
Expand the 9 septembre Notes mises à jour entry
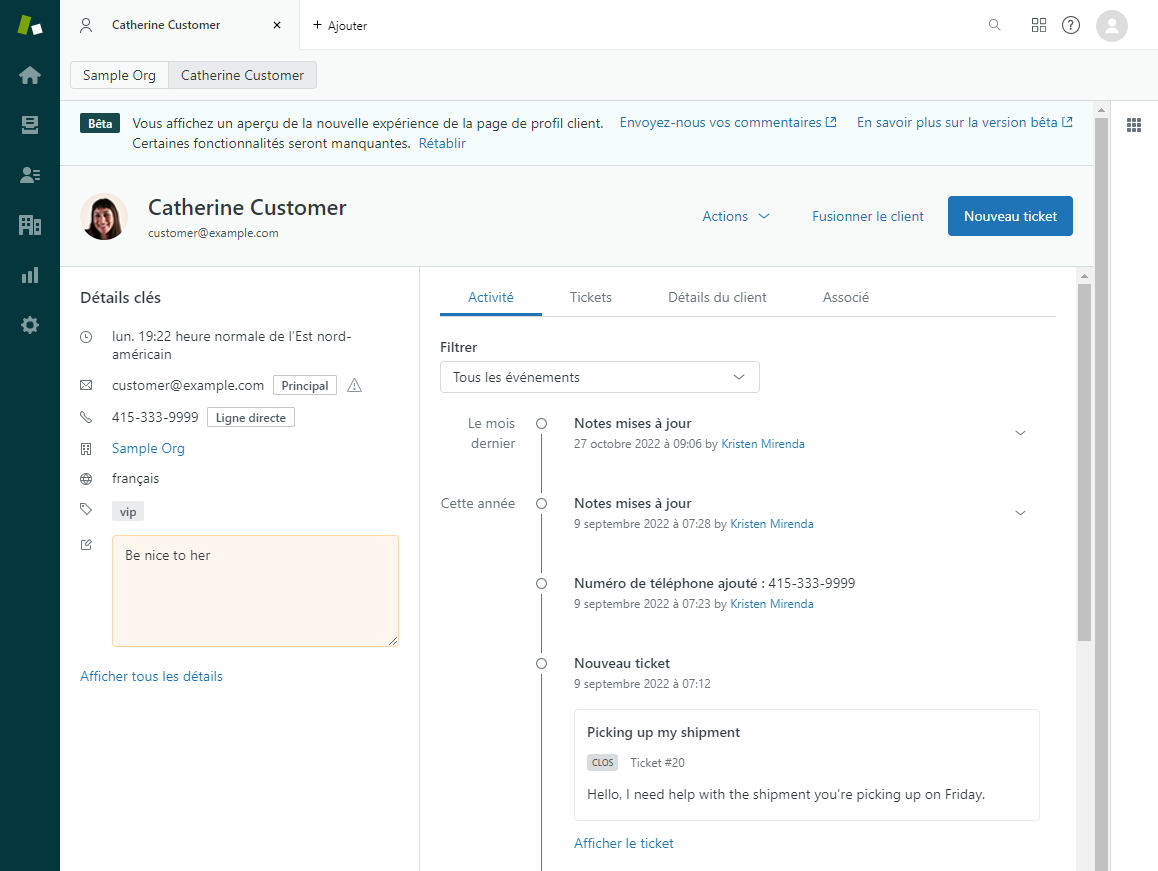[x=1020, y=513]
